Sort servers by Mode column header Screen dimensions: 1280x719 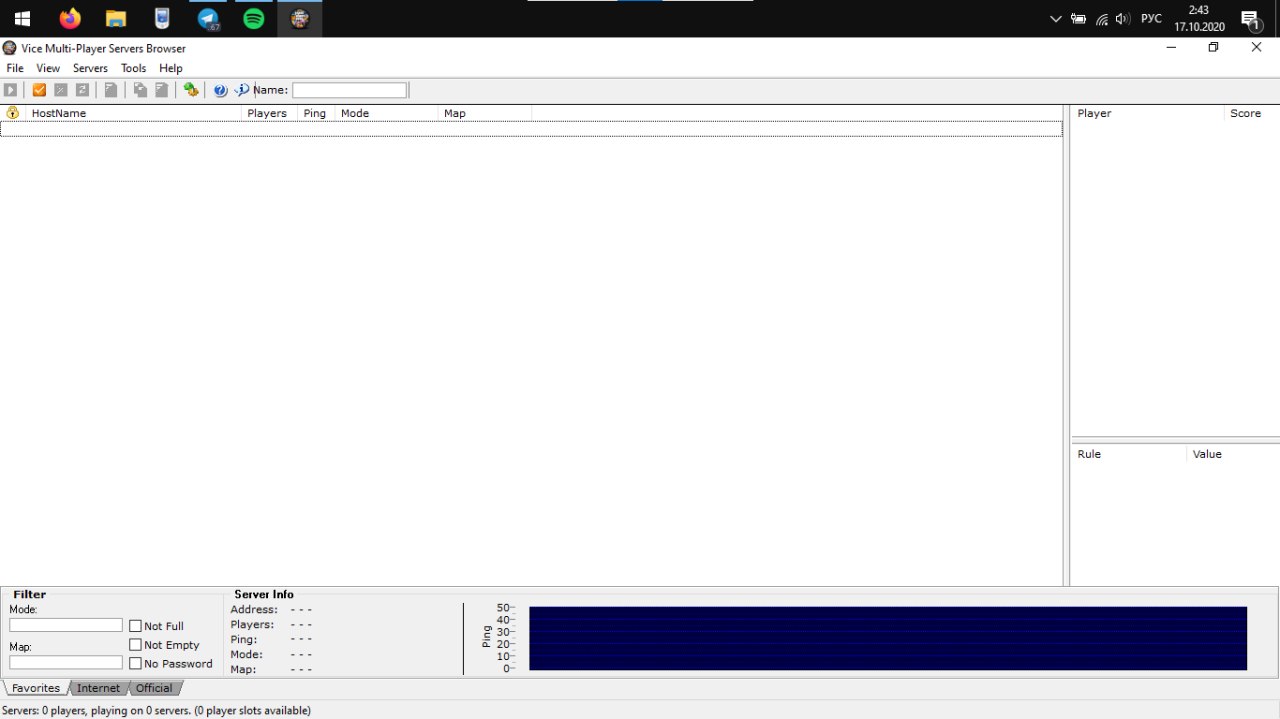(387, 113)
